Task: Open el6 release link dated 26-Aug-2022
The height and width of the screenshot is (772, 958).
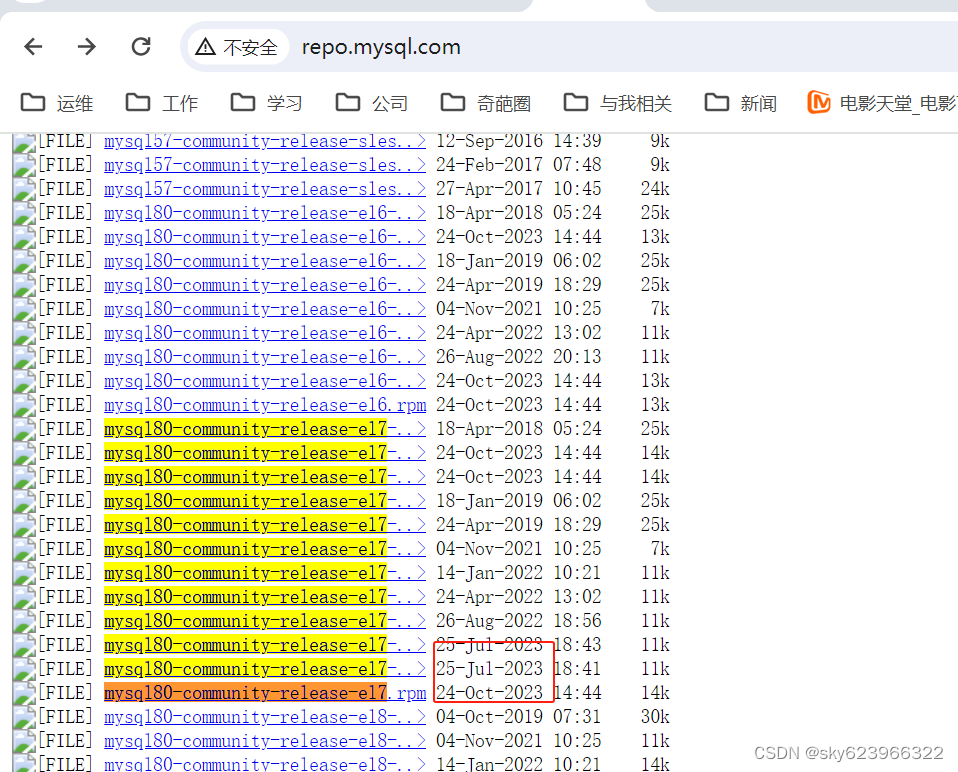Action: 265,357
